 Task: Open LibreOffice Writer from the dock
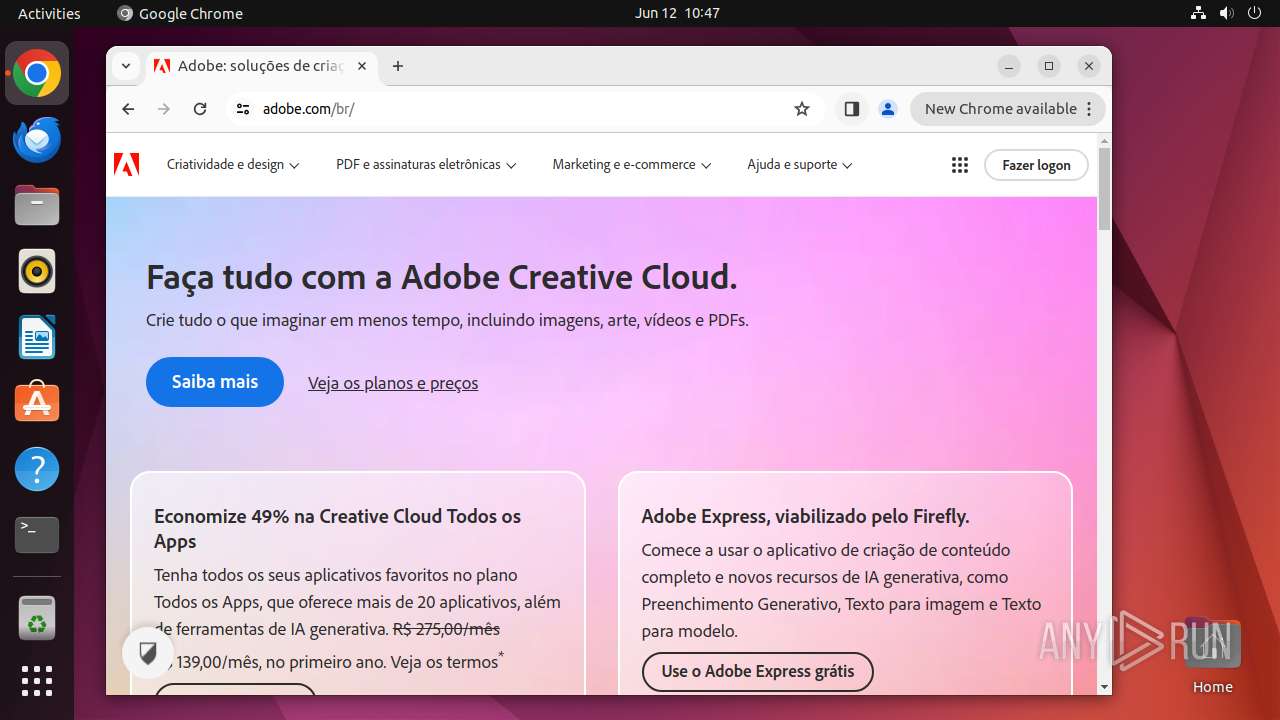coord(37,337)
